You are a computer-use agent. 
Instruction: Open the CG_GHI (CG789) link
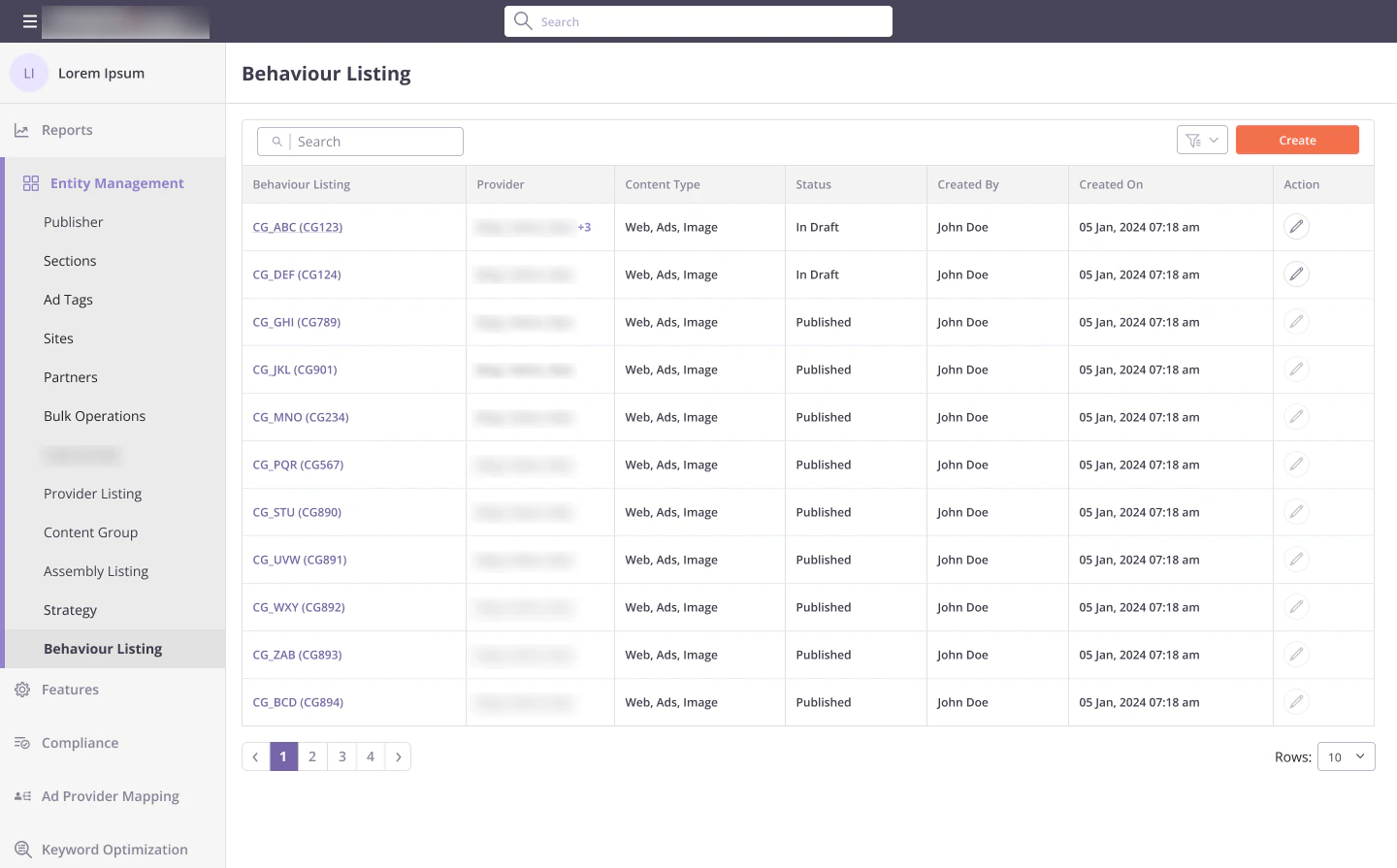coord(297,322)
